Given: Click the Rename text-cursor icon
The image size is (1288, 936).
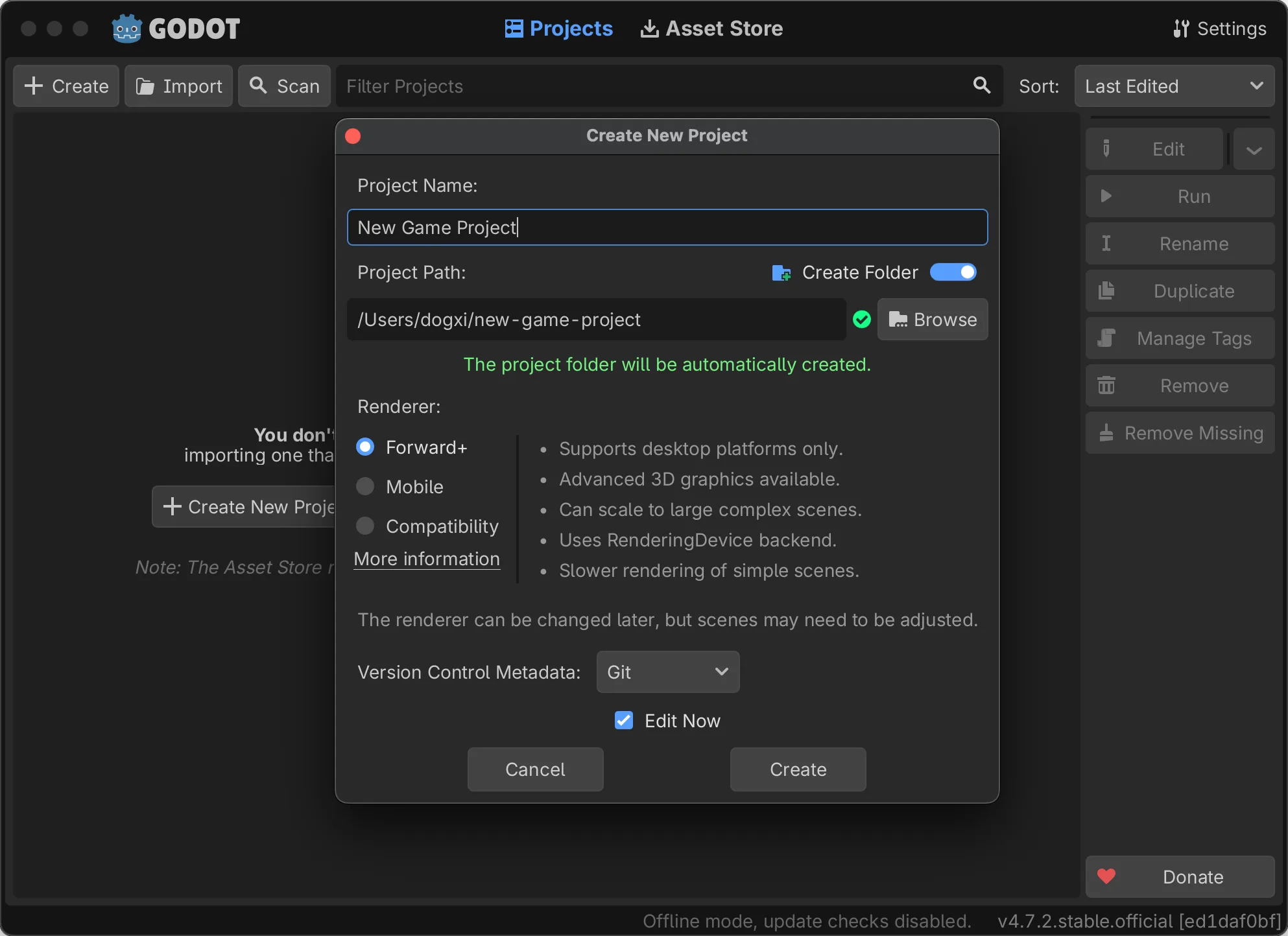Looking at the screenshot, I should coord(1106,244).
